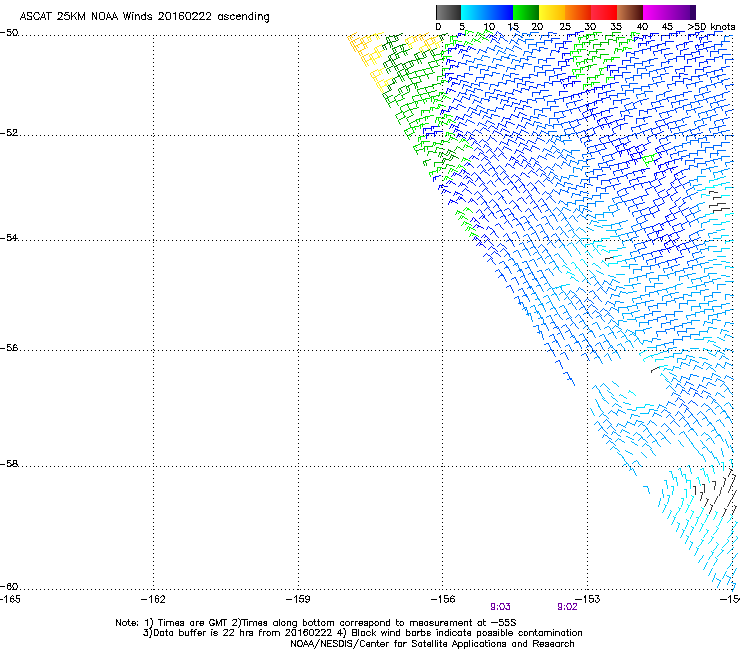
Task: Click the orange 25-30 knots color bar segment
Action: coord(578,12)
